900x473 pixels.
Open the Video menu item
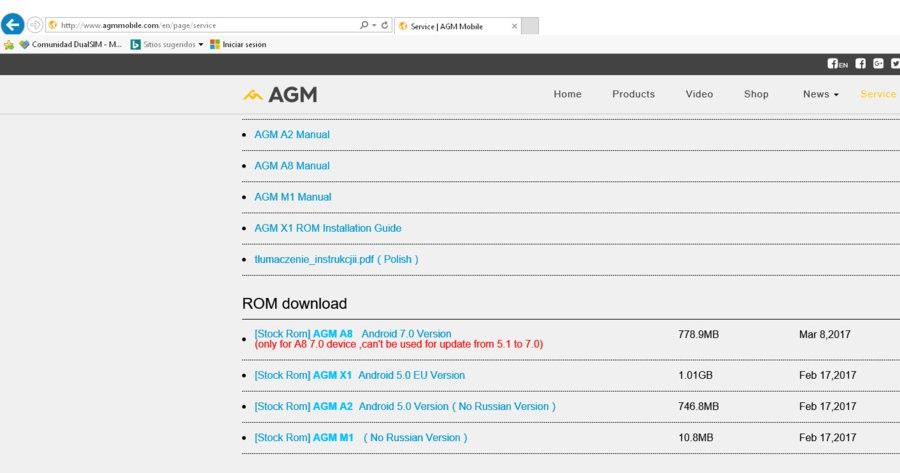pyautogui.click(x=699, y=94)
